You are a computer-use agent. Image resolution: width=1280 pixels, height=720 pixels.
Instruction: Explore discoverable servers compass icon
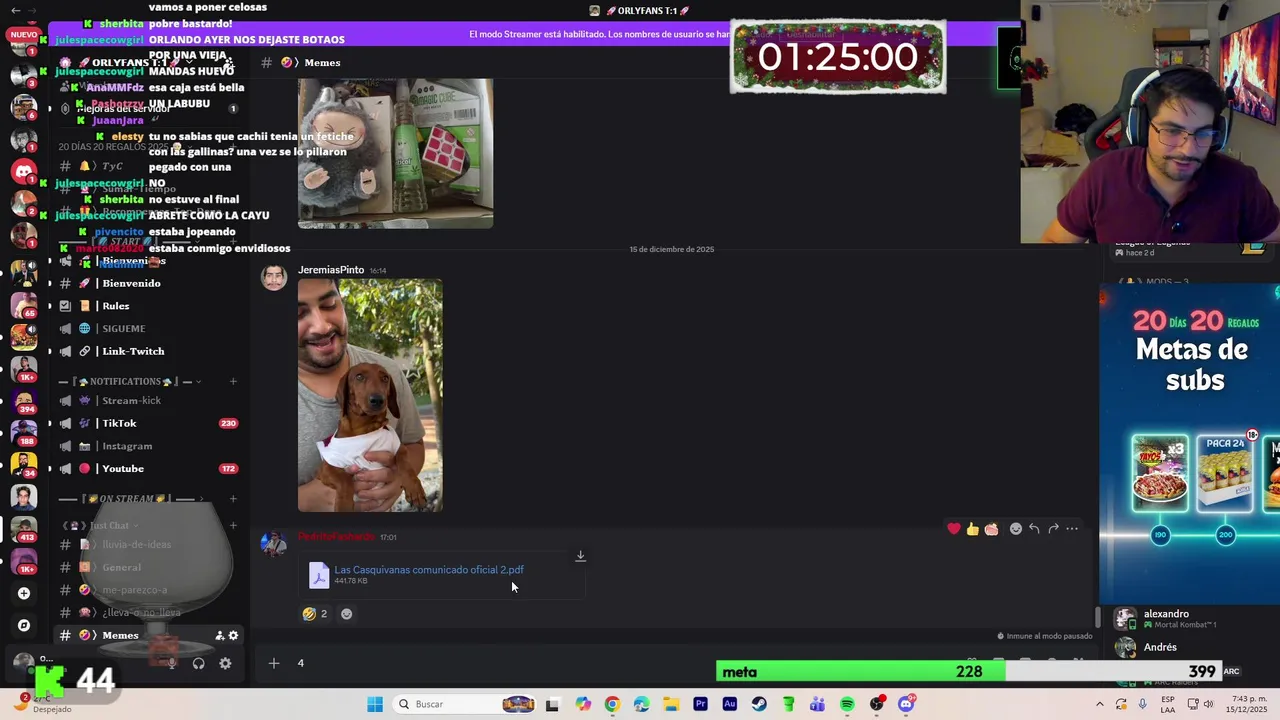(x=24, y=626)
